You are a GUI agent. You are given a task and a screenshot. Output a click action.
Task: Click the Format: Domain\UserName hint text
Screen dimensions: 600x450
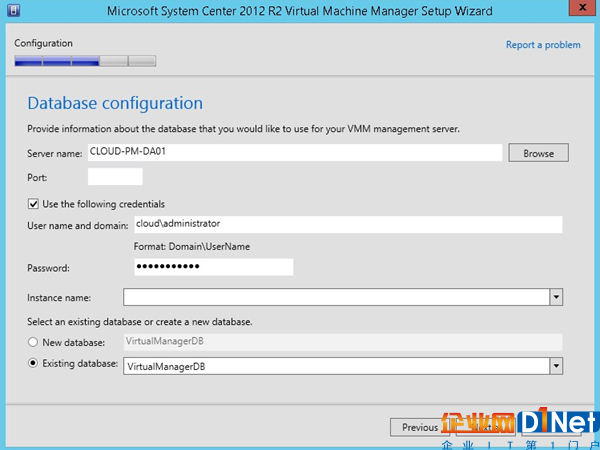tap(192, 246)
